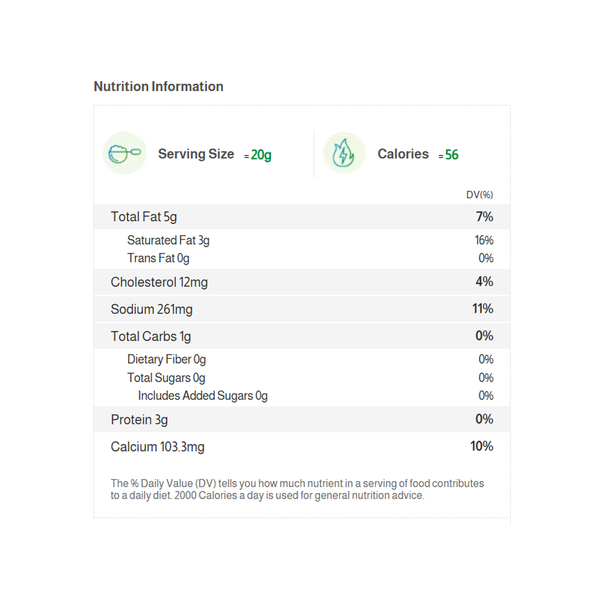Screen dimensions: 600x600
Task: Click the 56 calories value
Action: (x=451, y=155)
